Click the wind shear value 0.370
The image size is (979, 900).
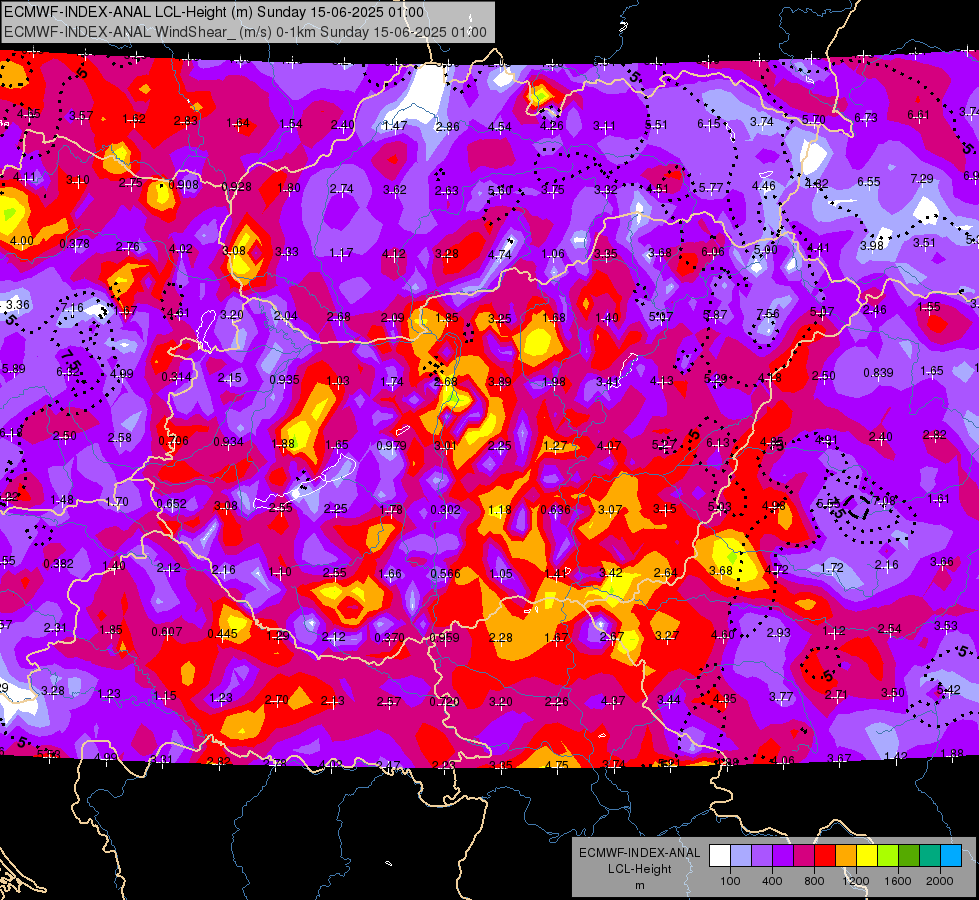(x=389, y=638)
